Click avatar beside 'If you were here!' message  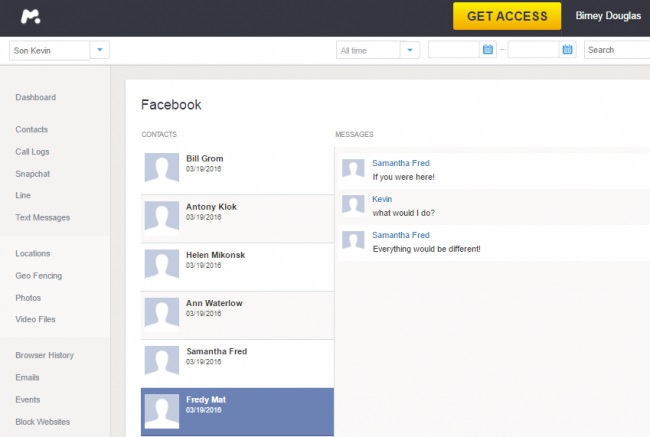353,169
